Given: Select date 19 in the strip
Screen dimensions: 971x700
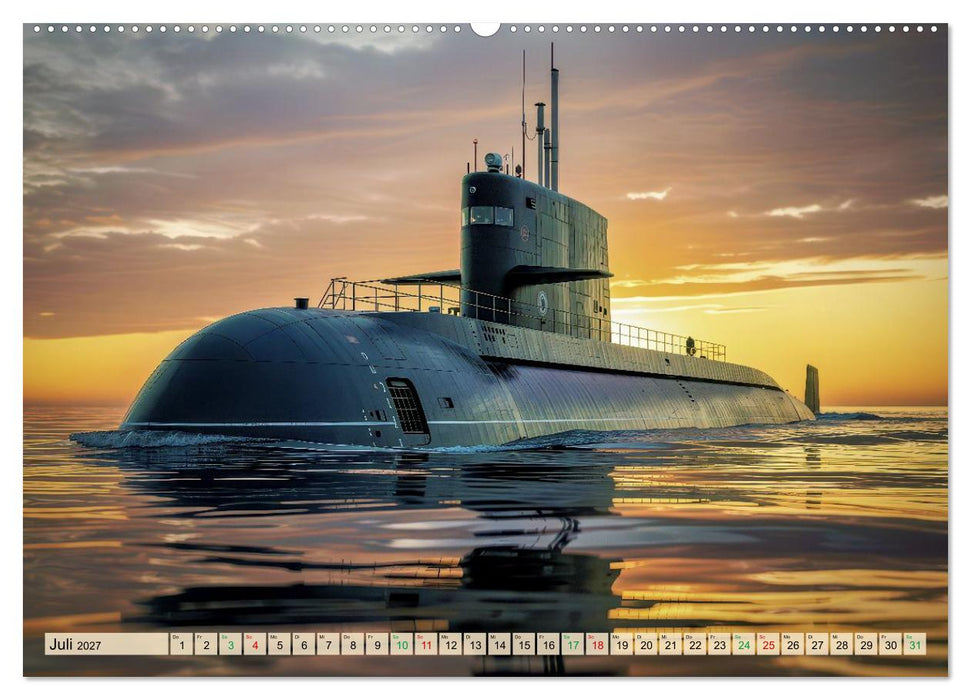Looking at the screenshot, I should point(622,644).
